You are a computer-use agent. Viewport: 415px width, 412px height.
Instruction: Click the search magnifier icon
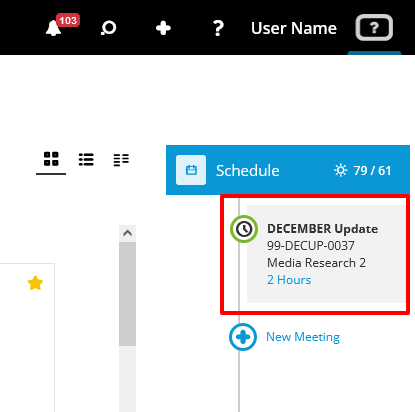(x=108, y=28)
